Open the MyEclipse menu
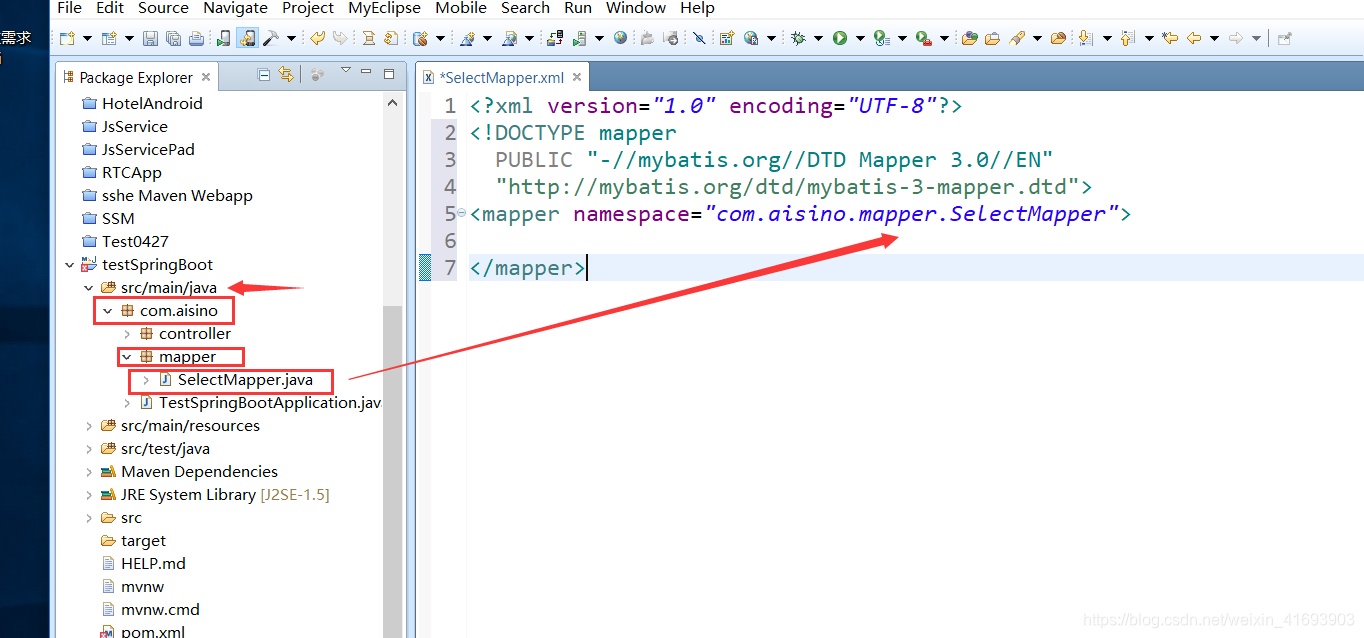This screenshot has width=1364, height=638. tap(384, 8)
